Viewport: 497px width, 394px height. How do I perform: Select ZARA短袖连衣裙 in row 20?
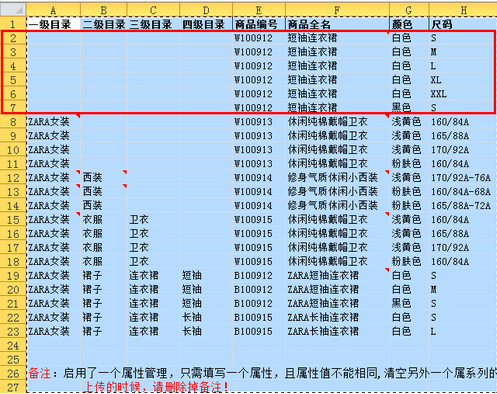coord(337,290)
